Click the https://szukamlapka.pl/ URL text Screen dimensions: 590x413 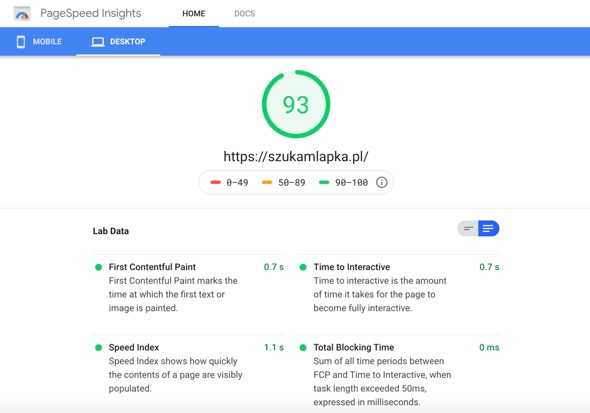click(296, 156)
